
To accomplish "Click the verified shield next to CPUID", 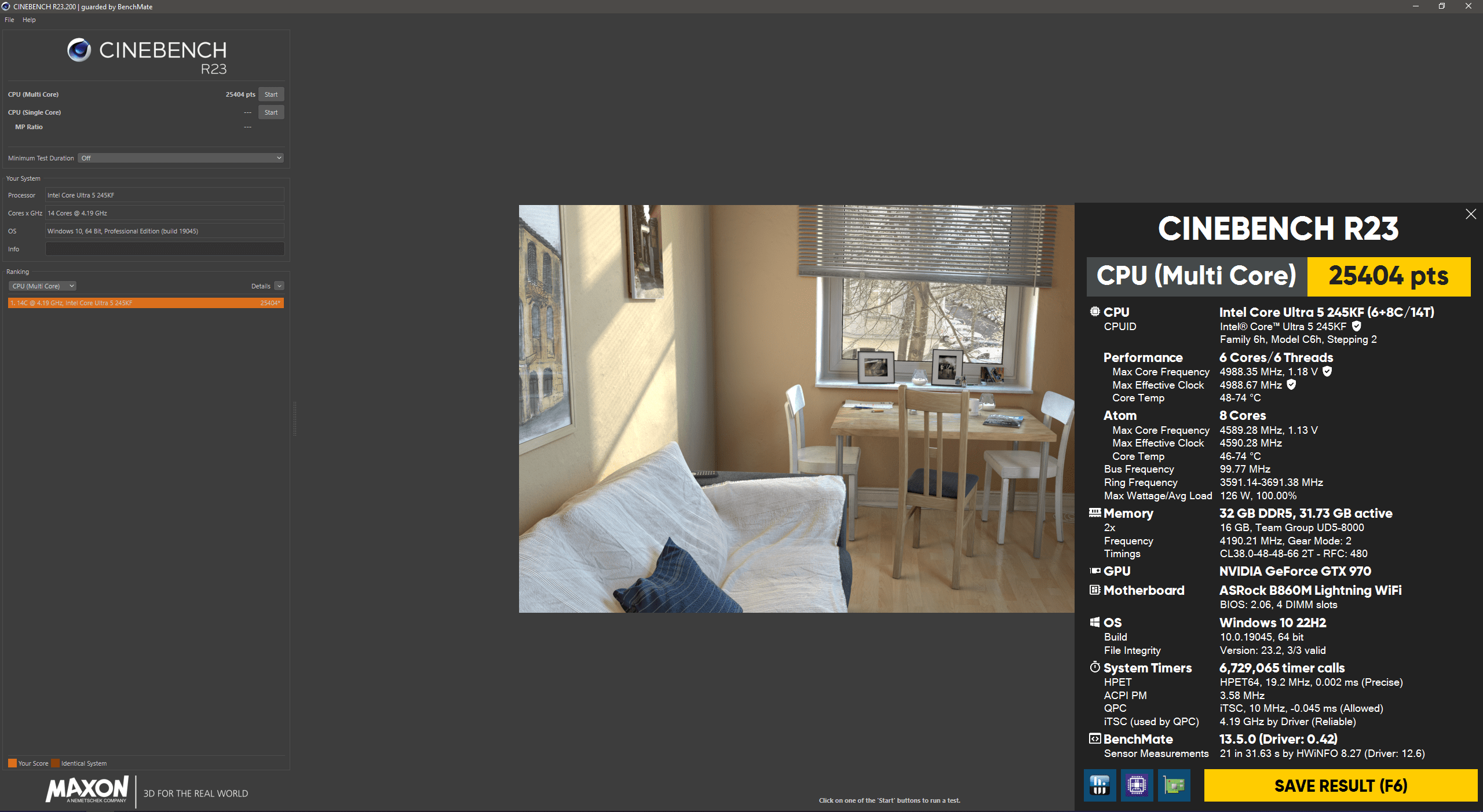I will pyautogui.click(x=1356, y=326).
